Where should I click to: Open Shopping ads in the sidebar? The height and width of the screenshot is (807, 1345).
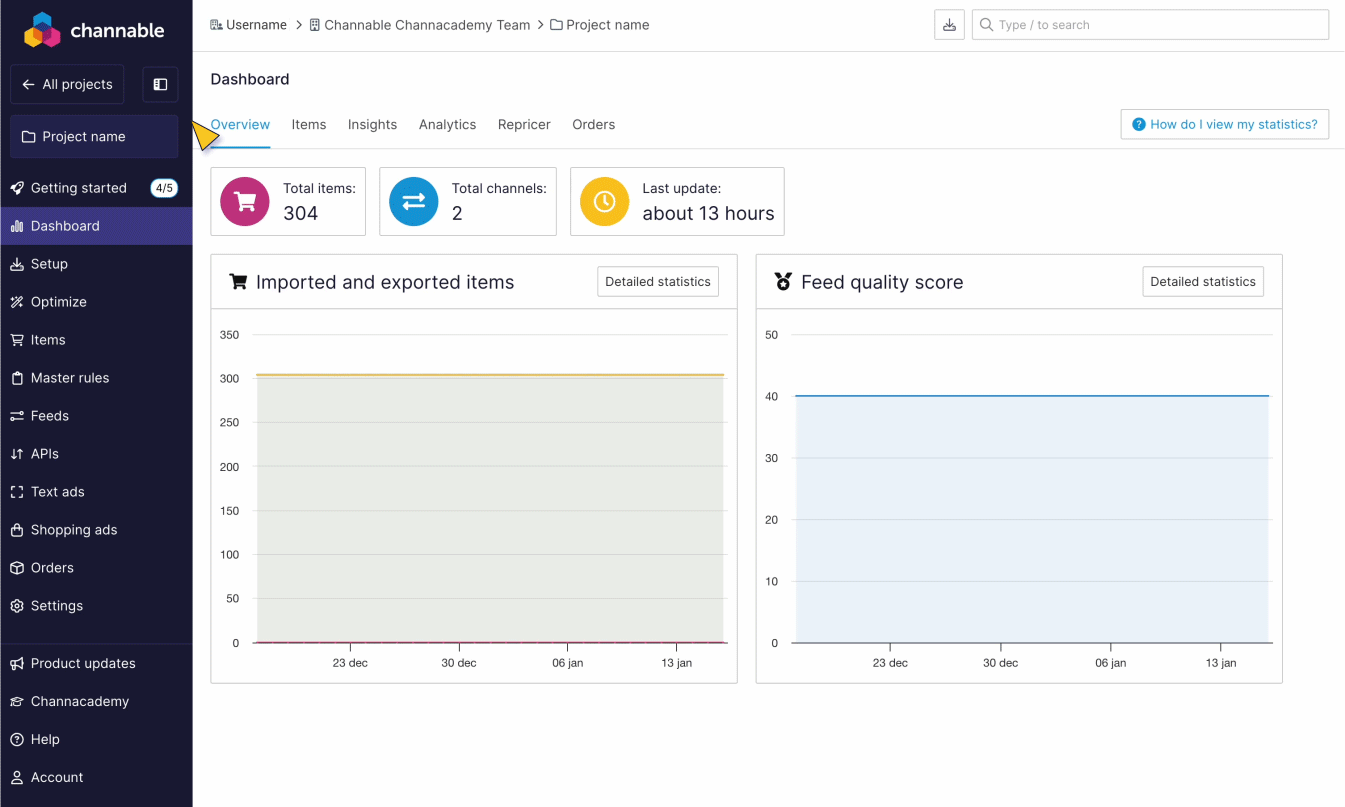[x=96, y=530]
